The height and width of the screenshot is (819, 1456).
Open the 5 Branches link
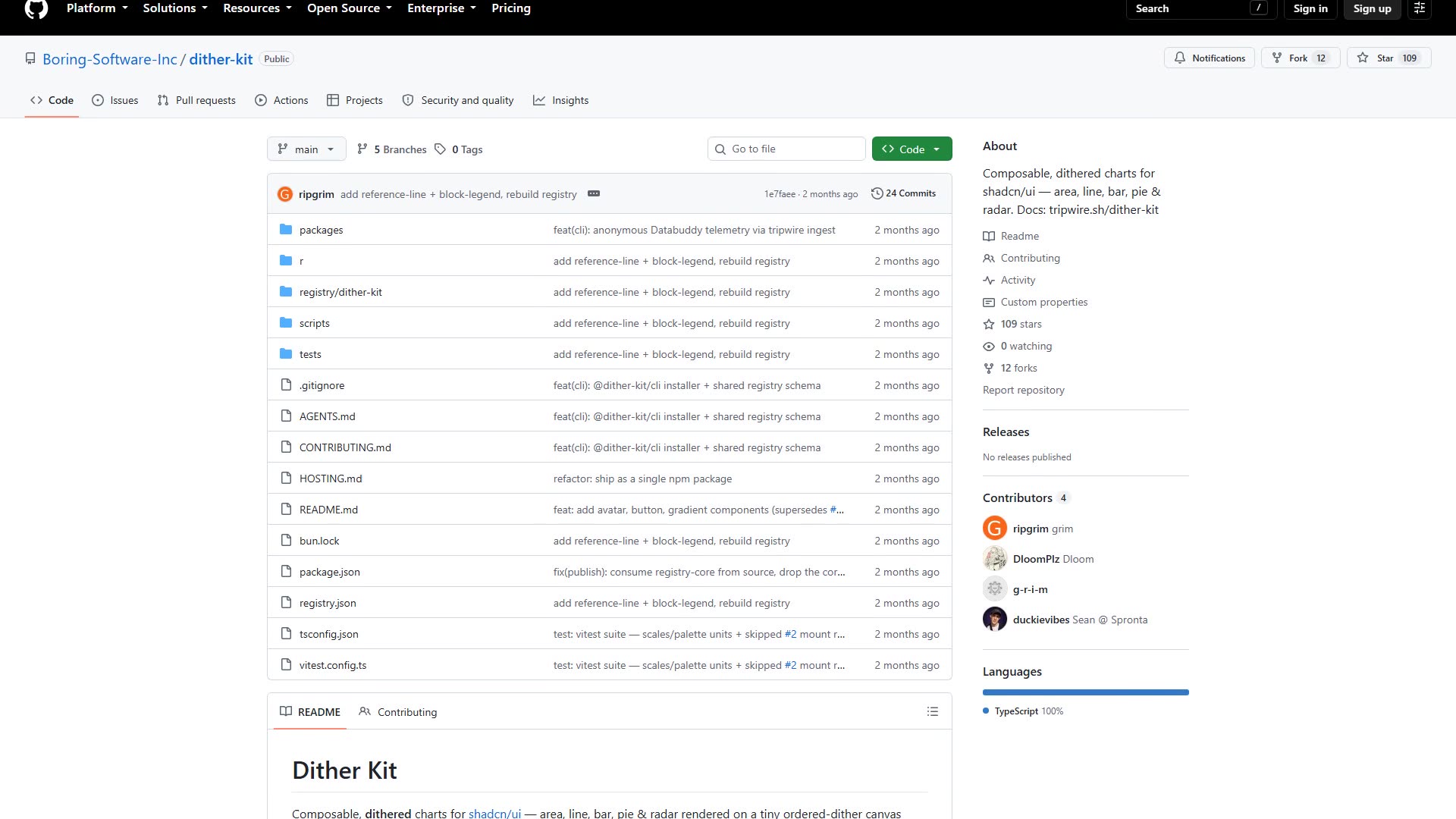(x=392, y=149)
